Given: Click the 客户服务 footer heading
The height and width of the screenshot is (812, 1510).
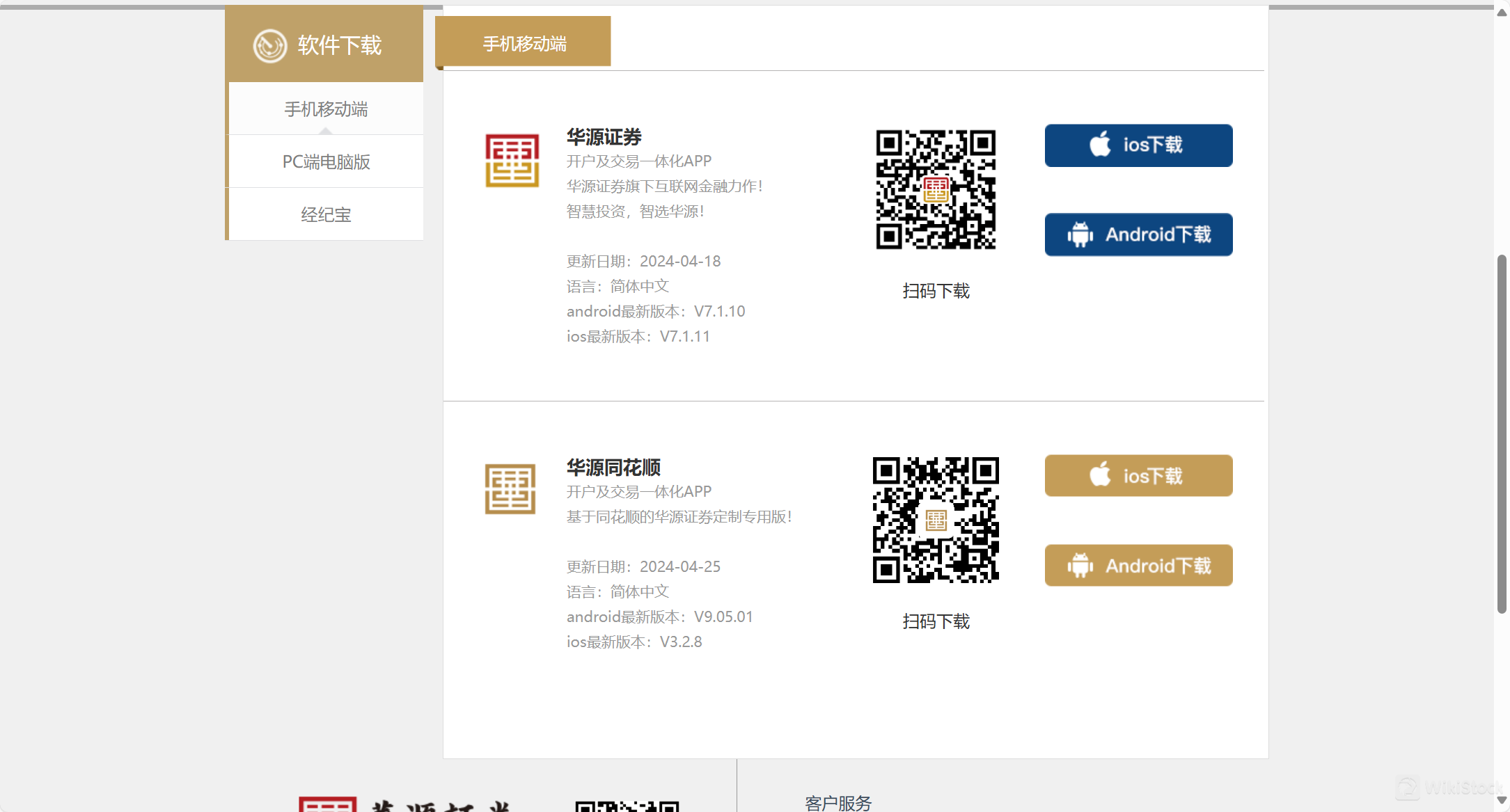Looking at the screenshot, I should point(838,803).
